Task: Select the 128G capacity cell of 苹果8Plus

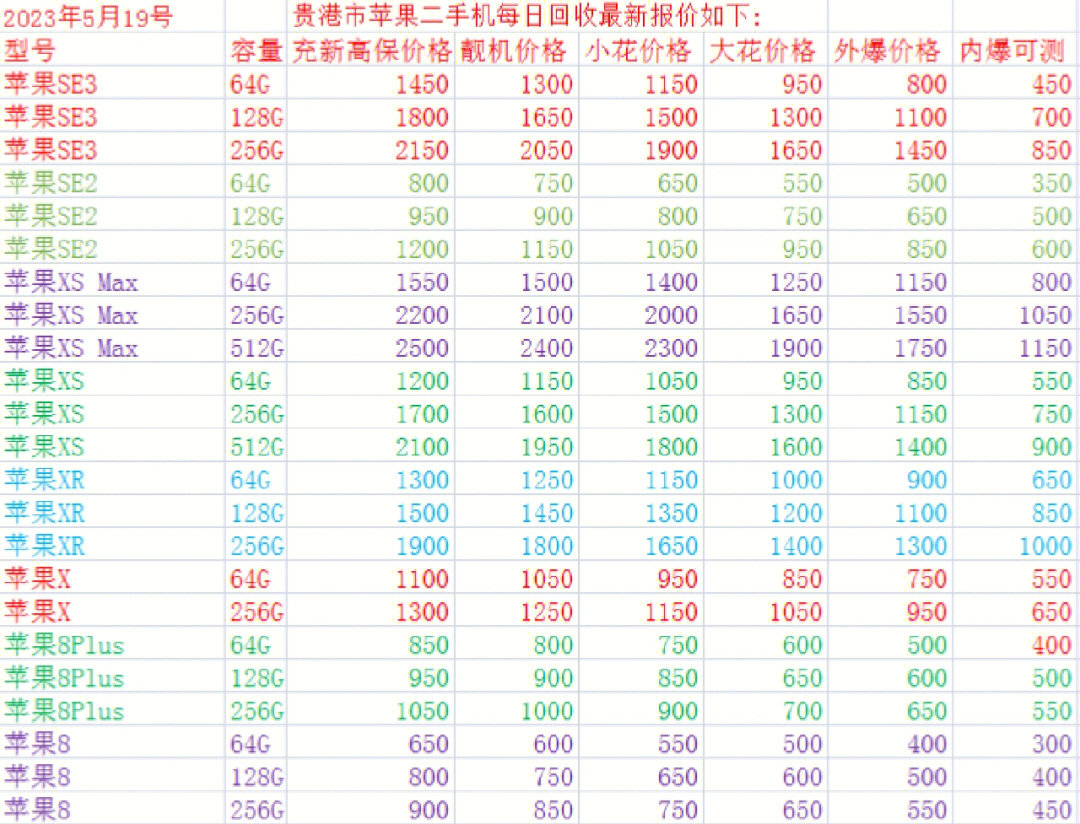Action: tap(256, 678)
